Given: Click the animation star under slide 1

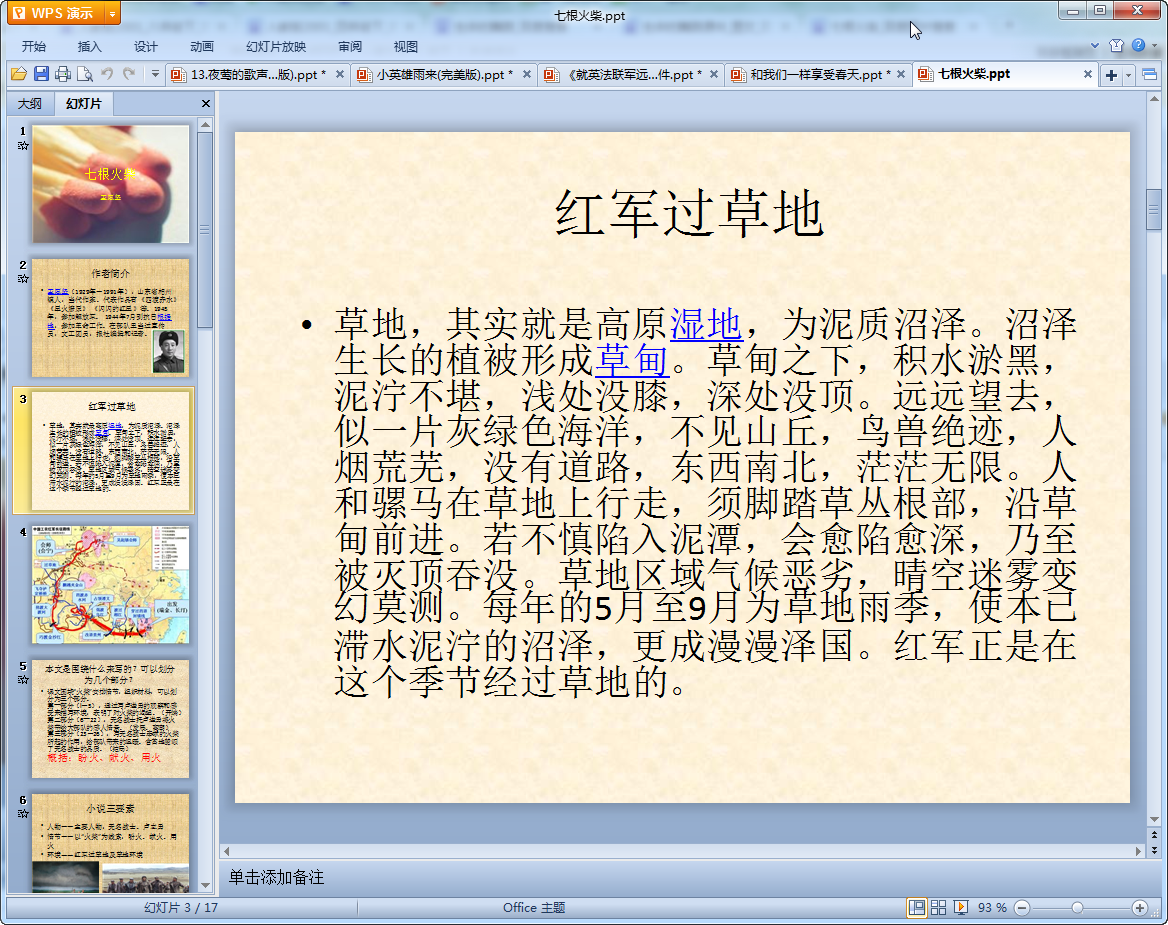Looking at the screenshot, I should pyautogui.click(x=23, y=146).
